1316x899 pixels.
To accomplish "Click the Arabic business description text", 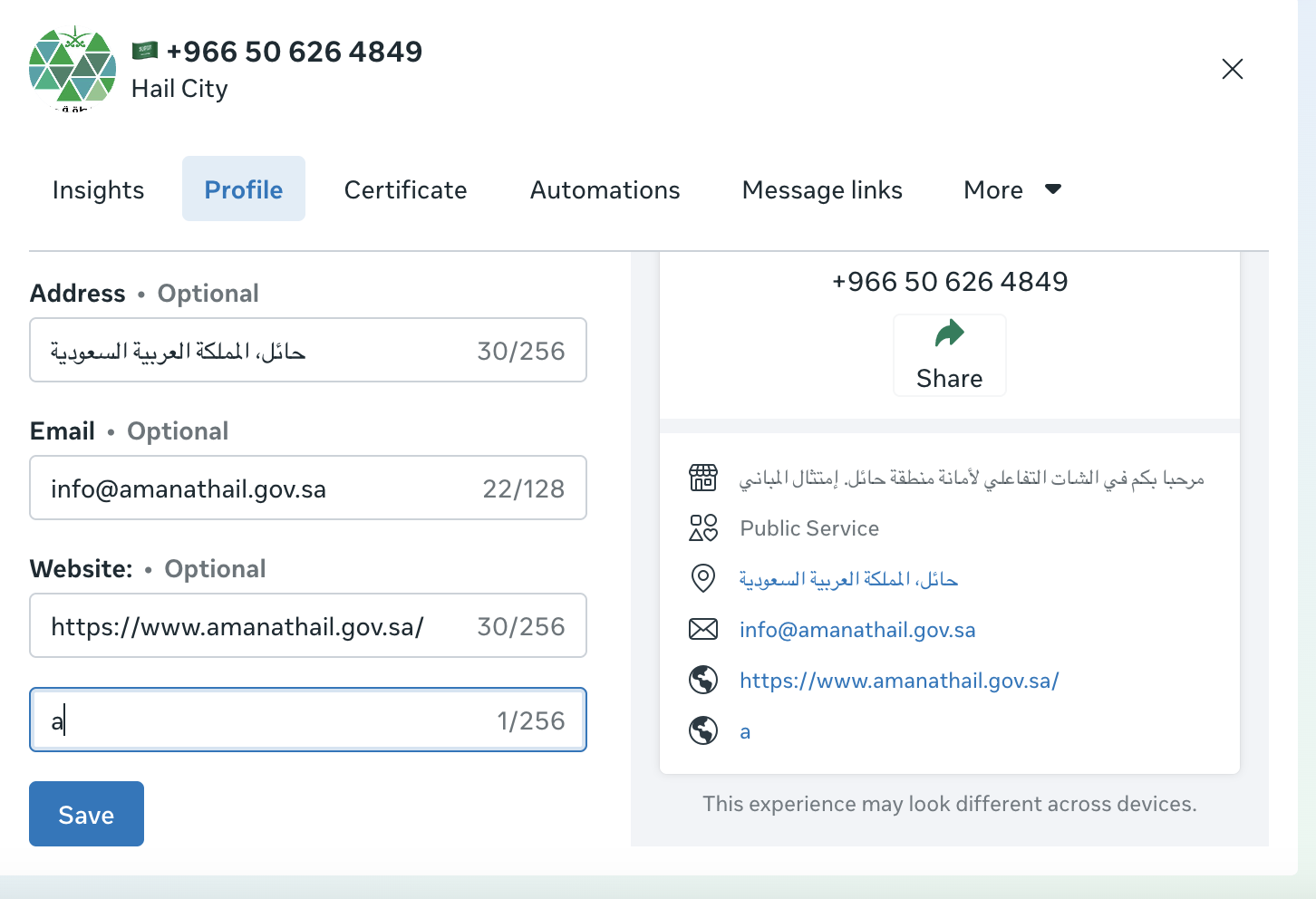I will point(972,478).
